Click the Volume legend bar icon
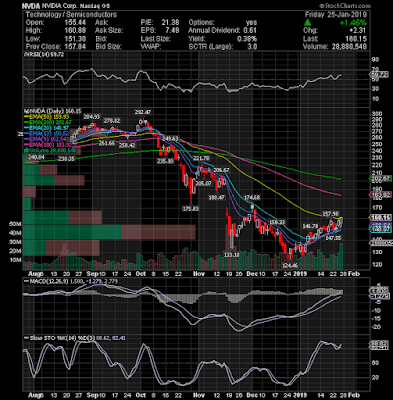This screenshot has height=400, width=393. coord(25,150)
